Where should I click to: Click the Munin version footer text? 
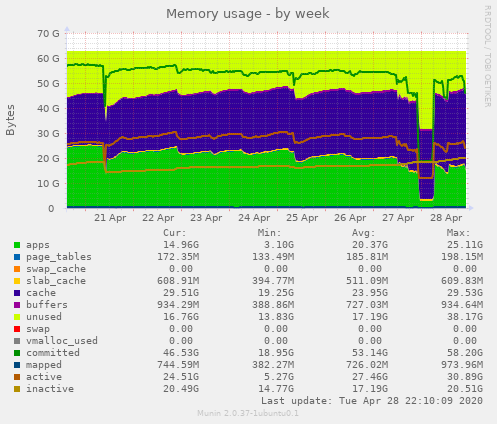point(248,414)
